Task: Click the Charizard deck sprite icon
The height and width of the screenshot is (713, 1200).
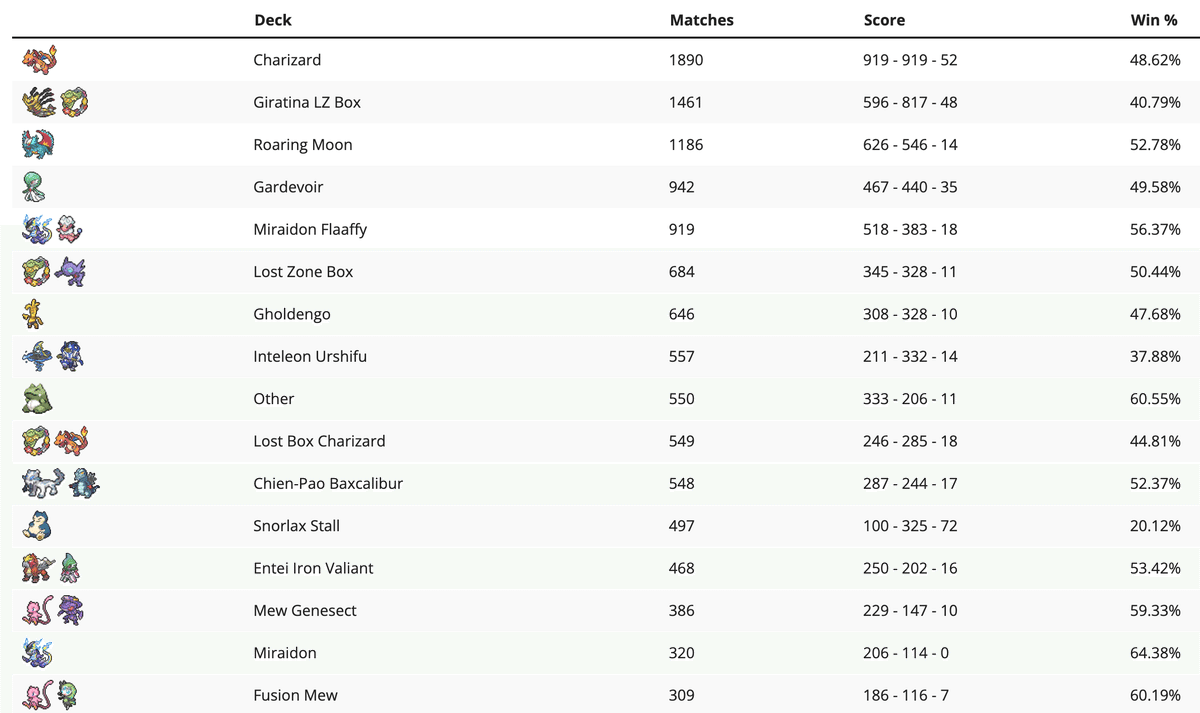Action: [x=40, y=60]
